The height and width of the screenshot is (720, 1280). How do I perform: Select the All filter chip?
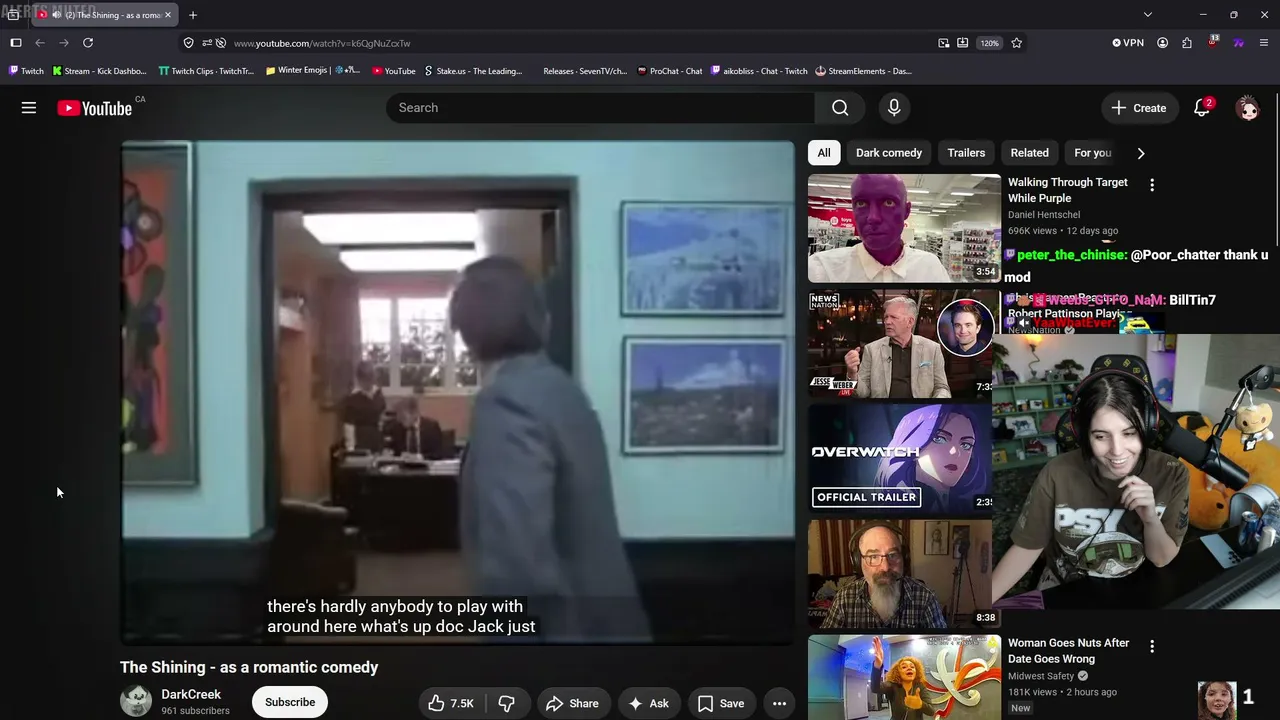(824, 153)
